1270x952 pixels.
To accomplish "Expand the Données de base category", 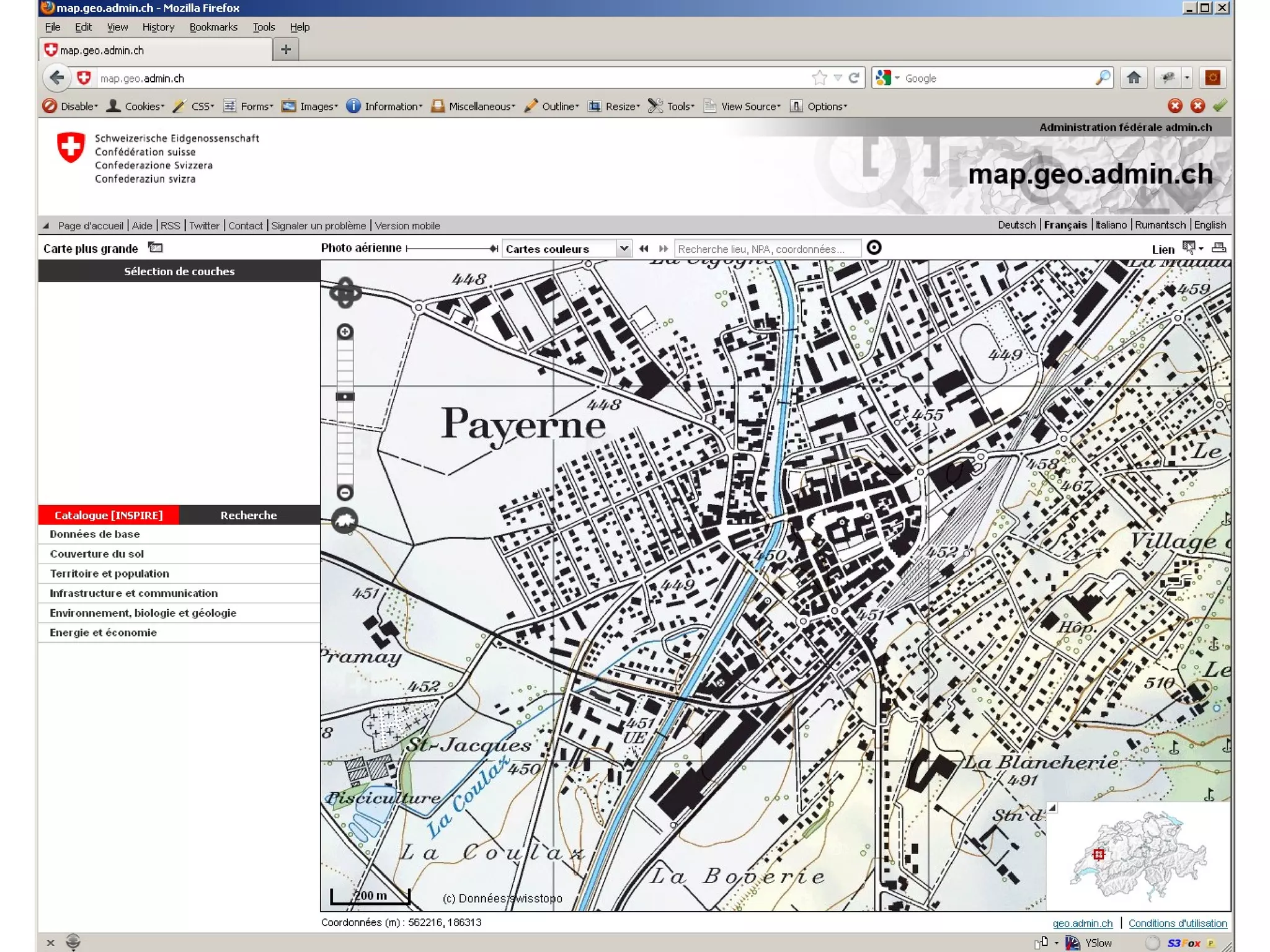I will point(95,534).
